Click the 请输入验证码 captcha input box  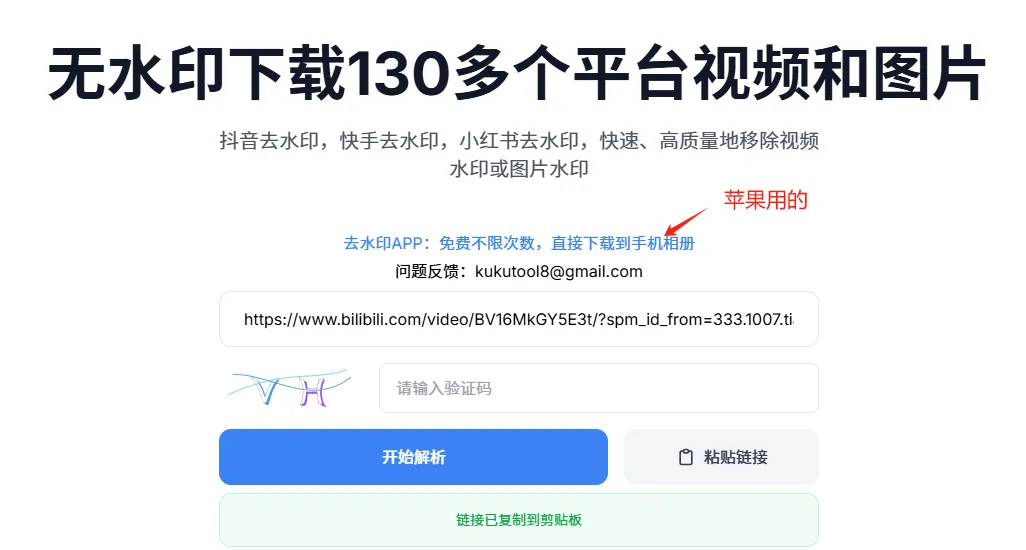click(x=599, y=388)
